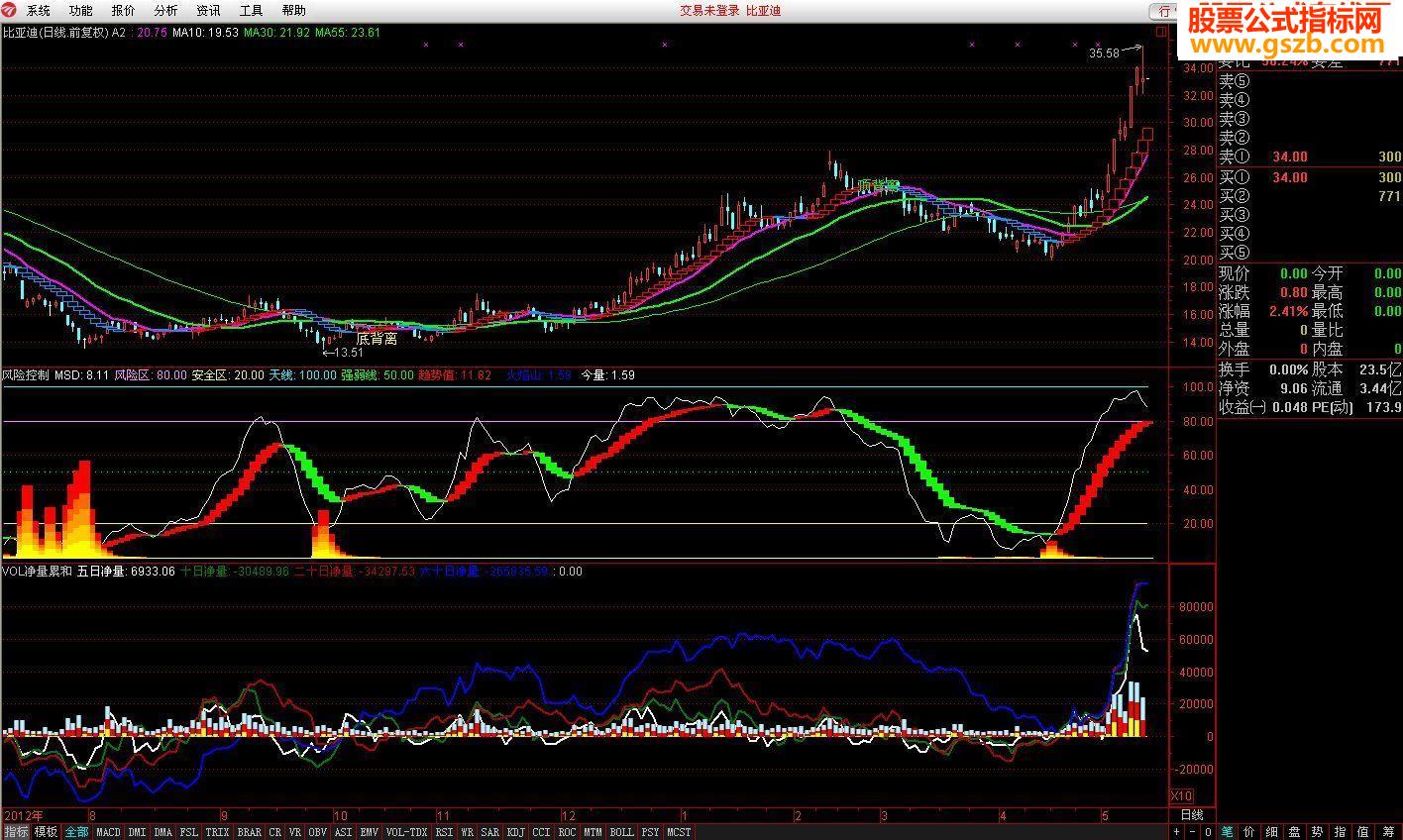This screenshot has width=1403, height=840.
Task: Apply the DMA indicator
Action: [163, 832]
